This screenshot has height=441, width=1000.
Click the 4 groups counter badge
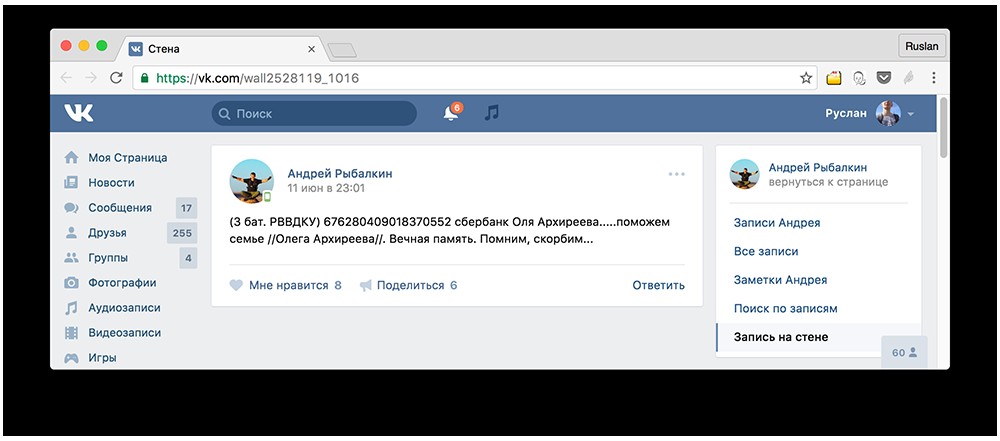[x=188, y=258]
